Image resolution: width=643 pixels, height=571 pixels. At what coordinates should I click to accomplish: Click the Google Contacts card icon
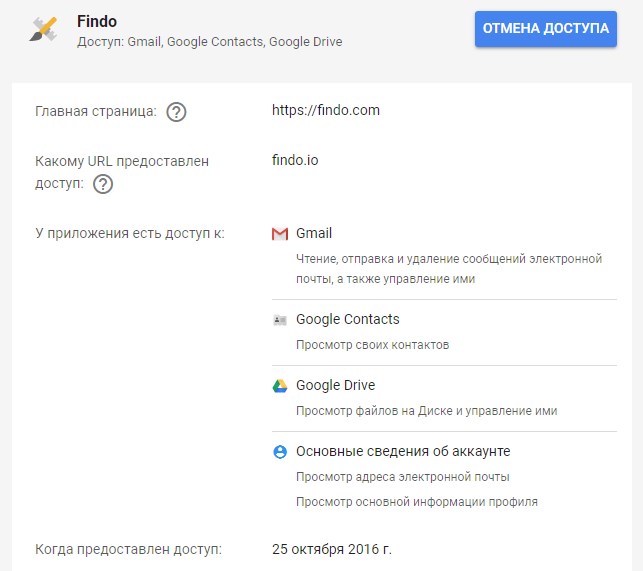(280, 320)
